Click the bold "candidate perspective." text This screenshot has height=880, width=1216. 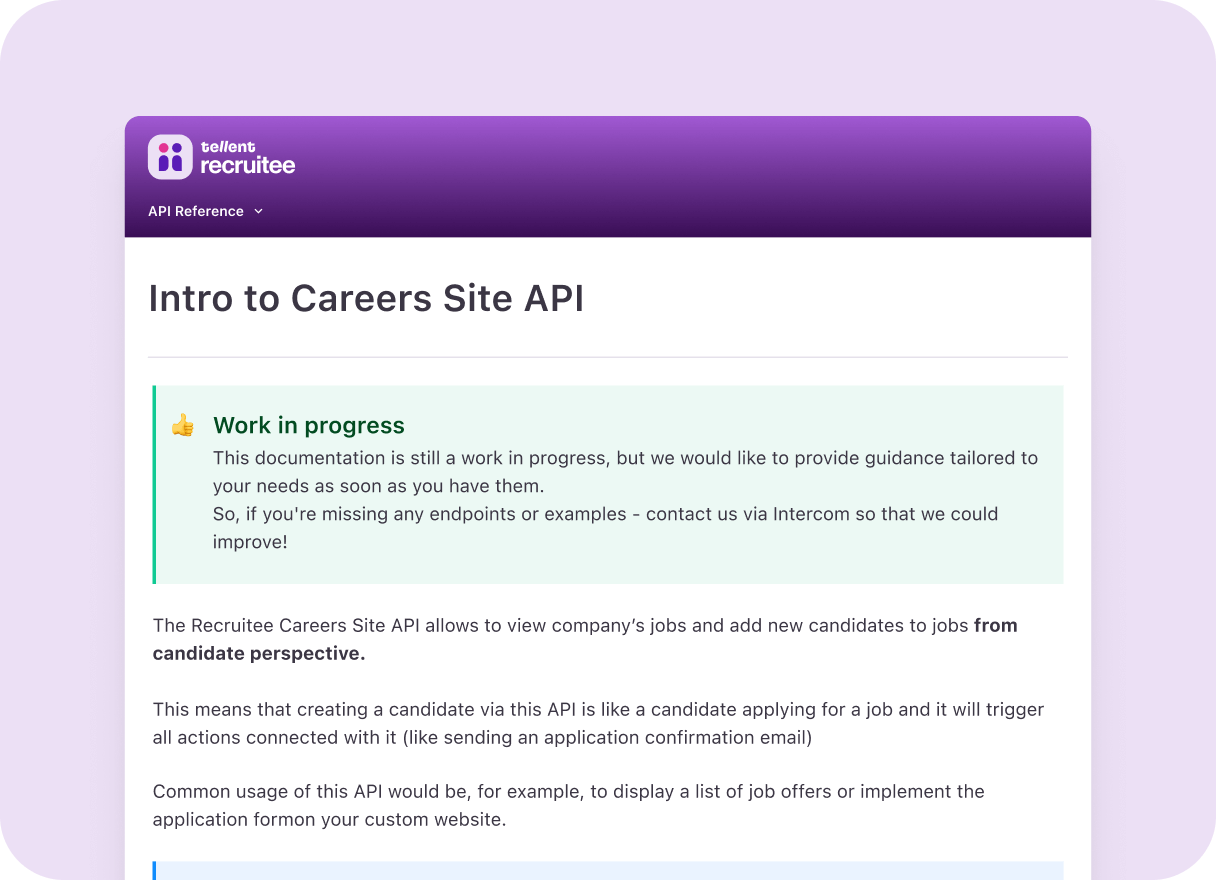259,653
